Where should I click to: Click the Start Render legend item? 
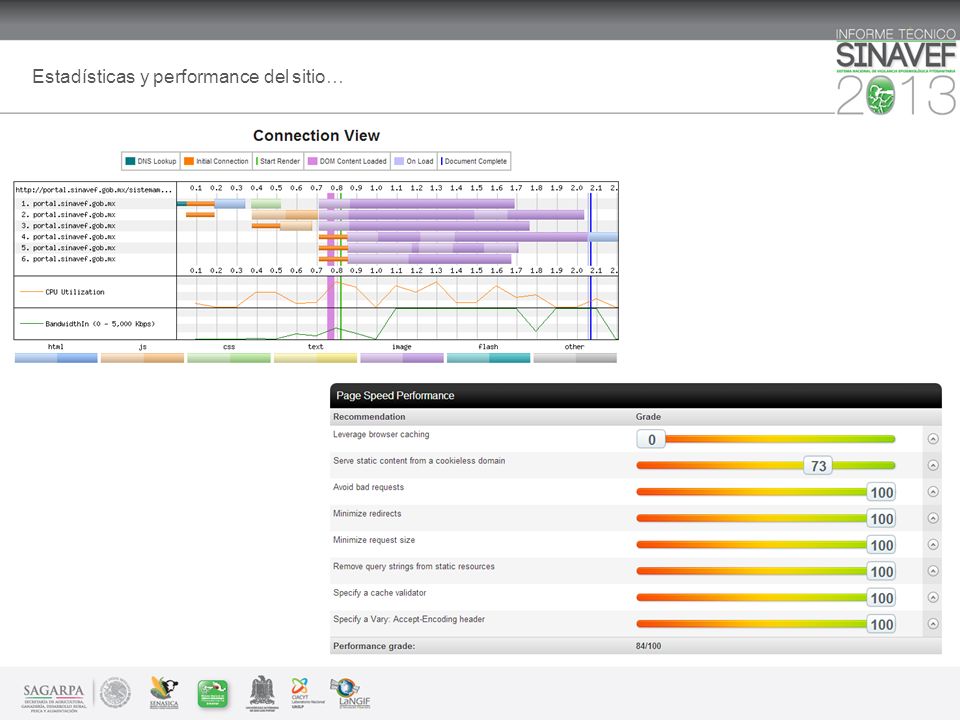(x=279, y=161)
